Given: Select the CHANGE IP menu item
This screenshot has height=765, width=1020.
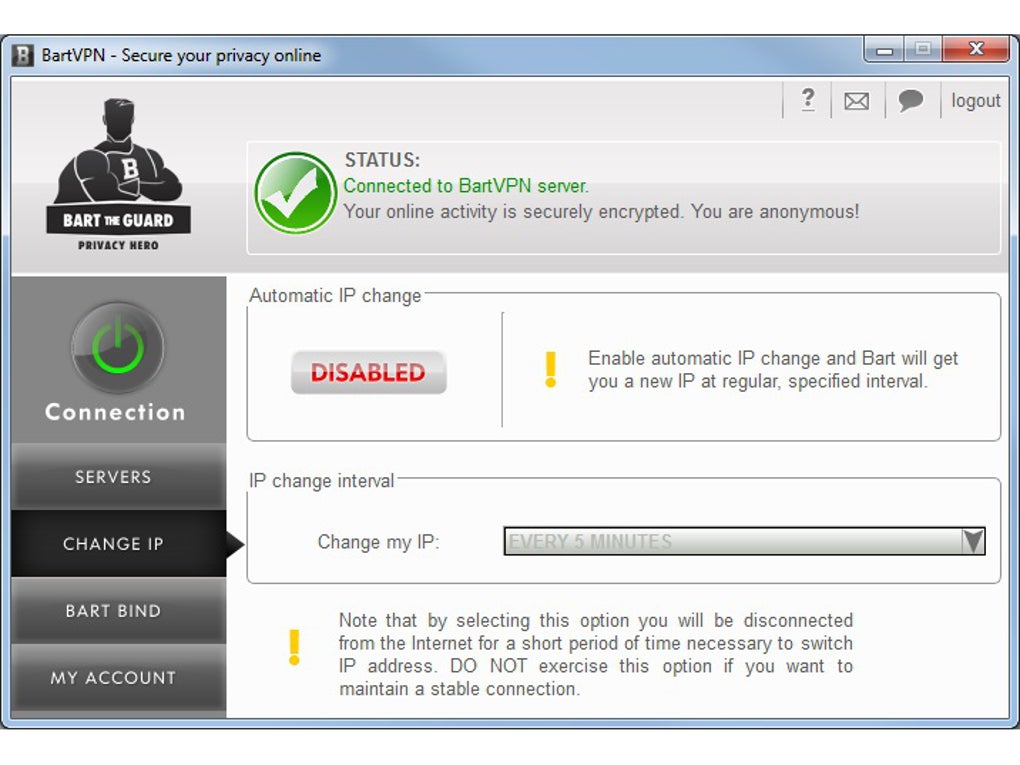Looking at the screenshot, I should coord(118,544).
